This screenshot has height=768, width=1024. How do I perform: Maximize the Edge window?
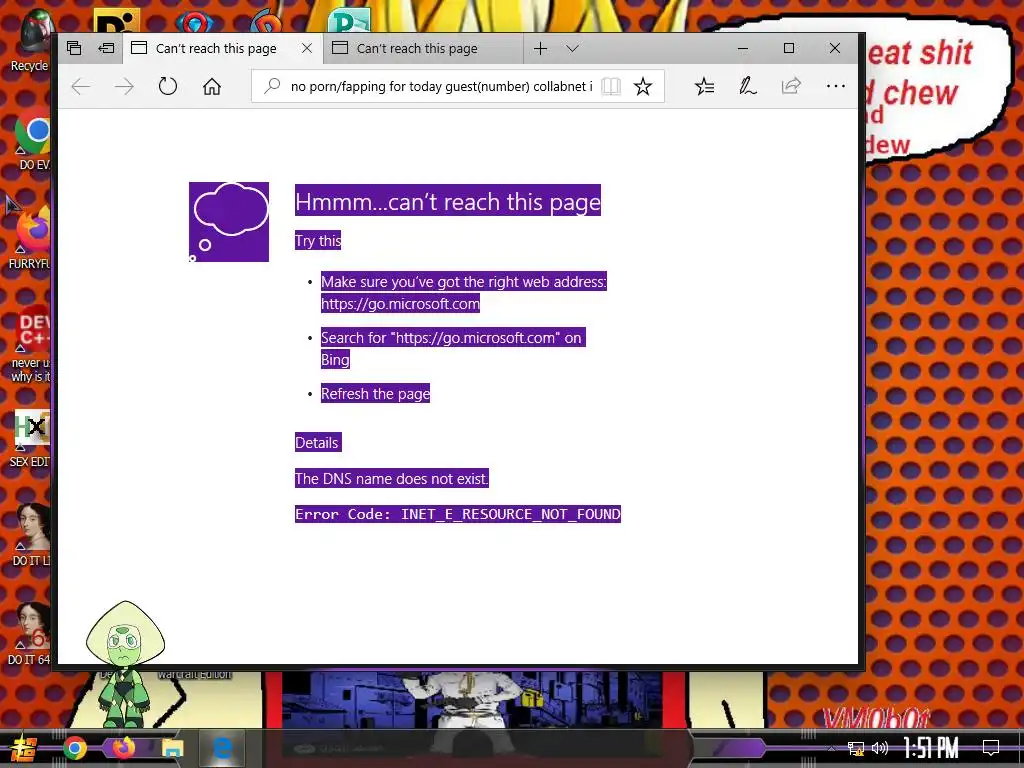pyautogui.click(x=789, y=48)
